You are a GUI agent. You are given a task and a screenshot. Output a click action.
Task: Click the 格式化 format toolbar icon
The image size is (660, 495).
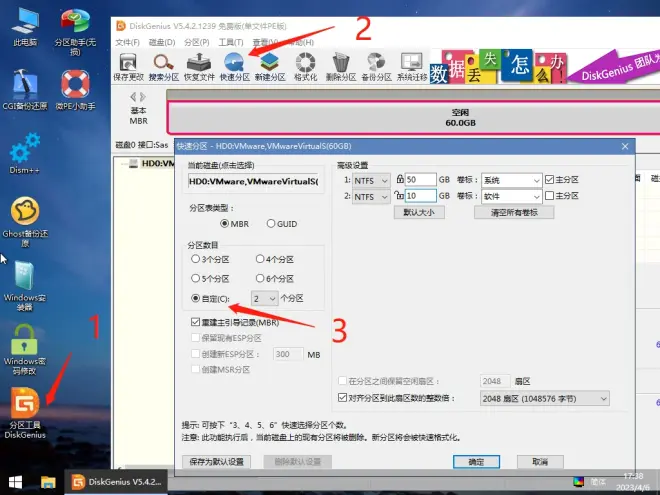pos(305,67)
